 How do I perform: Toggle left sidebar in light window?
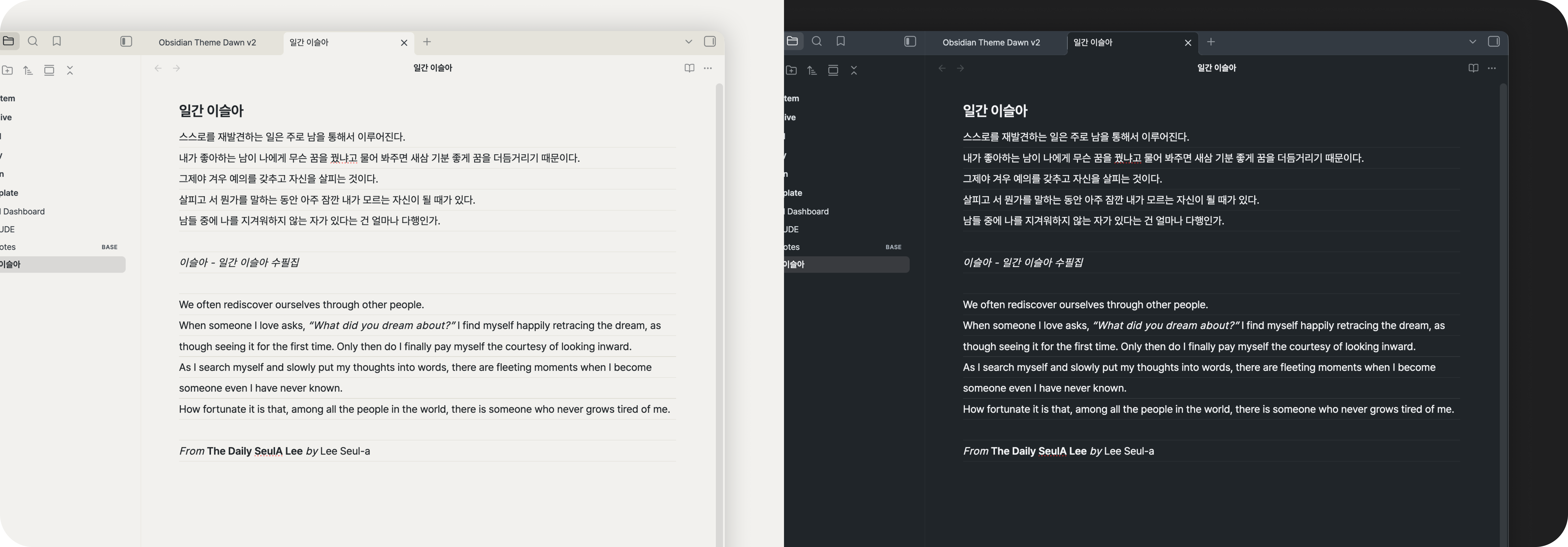pyautogui.click(x=126, y=41)
